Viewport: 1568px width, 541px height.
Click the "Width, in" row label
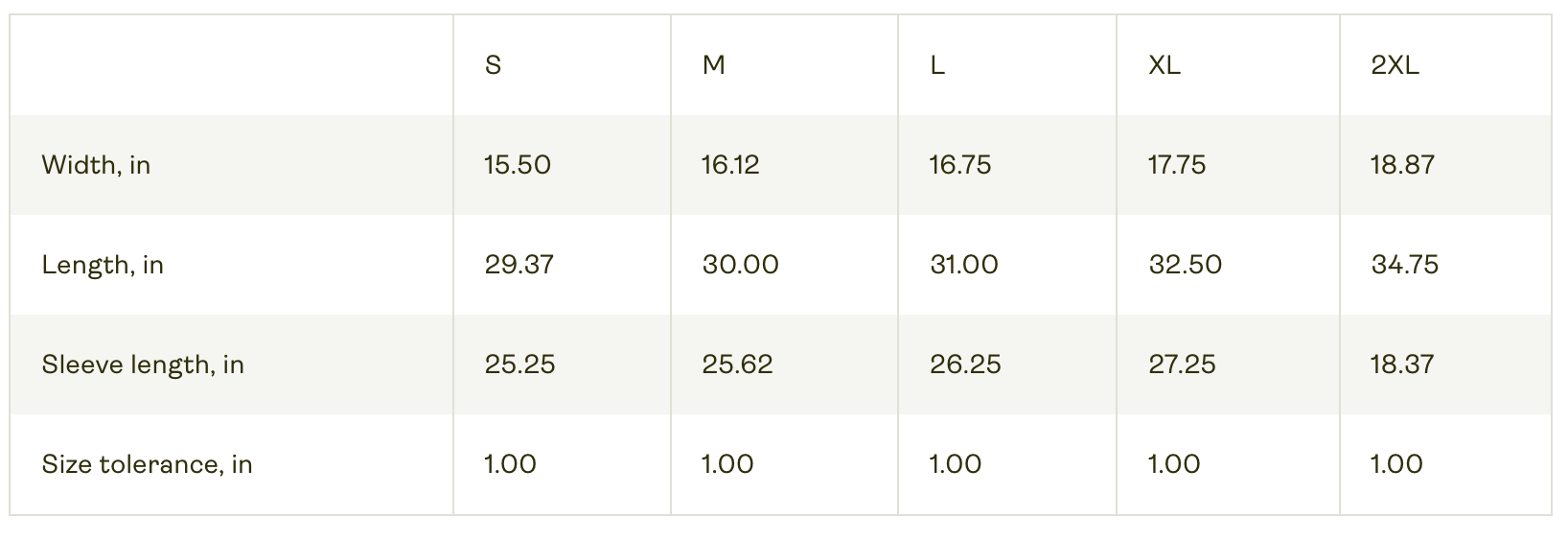(96, 165)
